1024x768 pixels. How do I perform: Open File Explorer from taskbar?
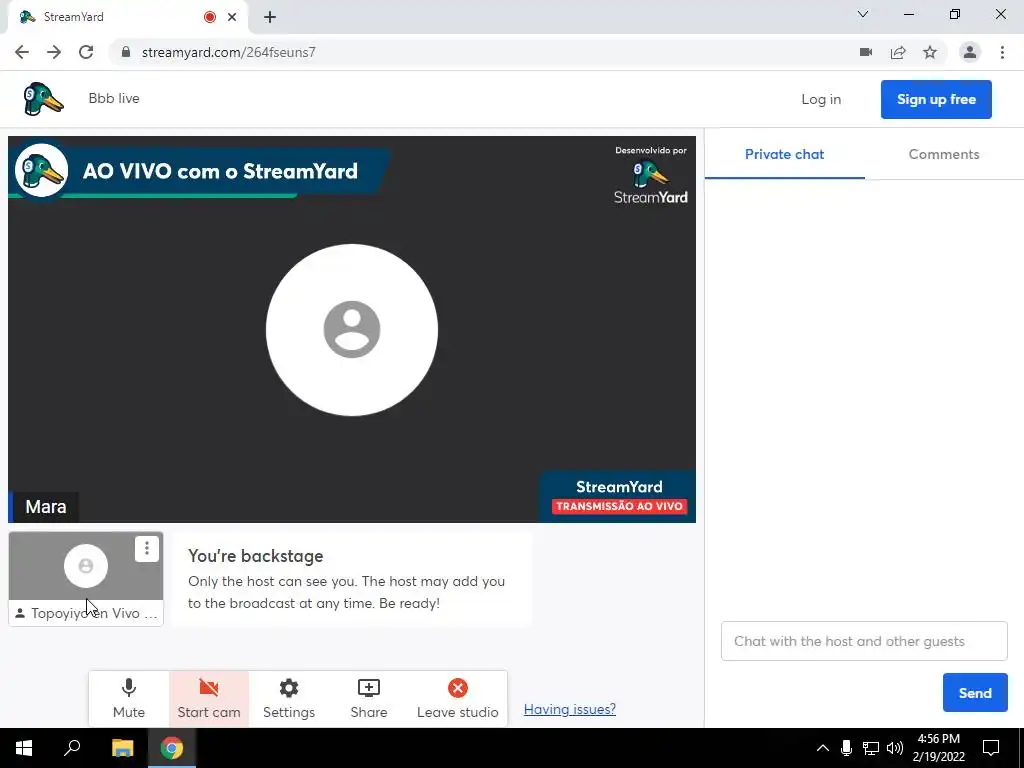pyautogui.click(x=122, y=748)
